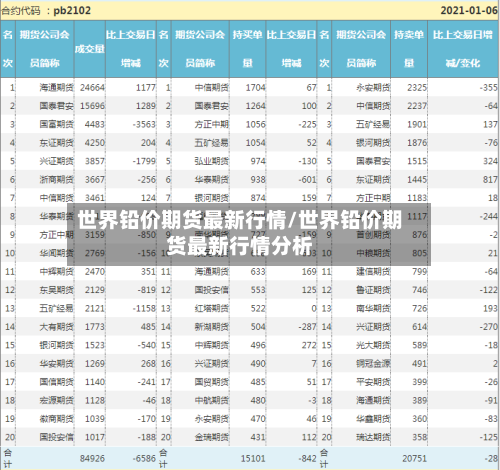The width and height of the screenshot is (500, 470).
Task: Click the 瑞达期货 company cell
Action: pyautogui.click(x=373, y=437)
